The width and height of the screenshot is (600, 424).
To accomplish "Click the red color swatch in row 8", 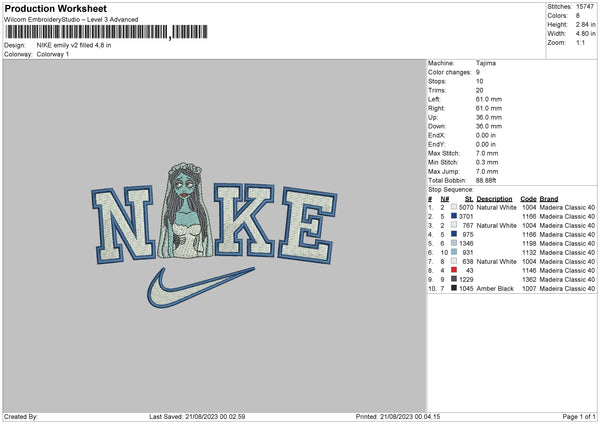I will point(454,270).
